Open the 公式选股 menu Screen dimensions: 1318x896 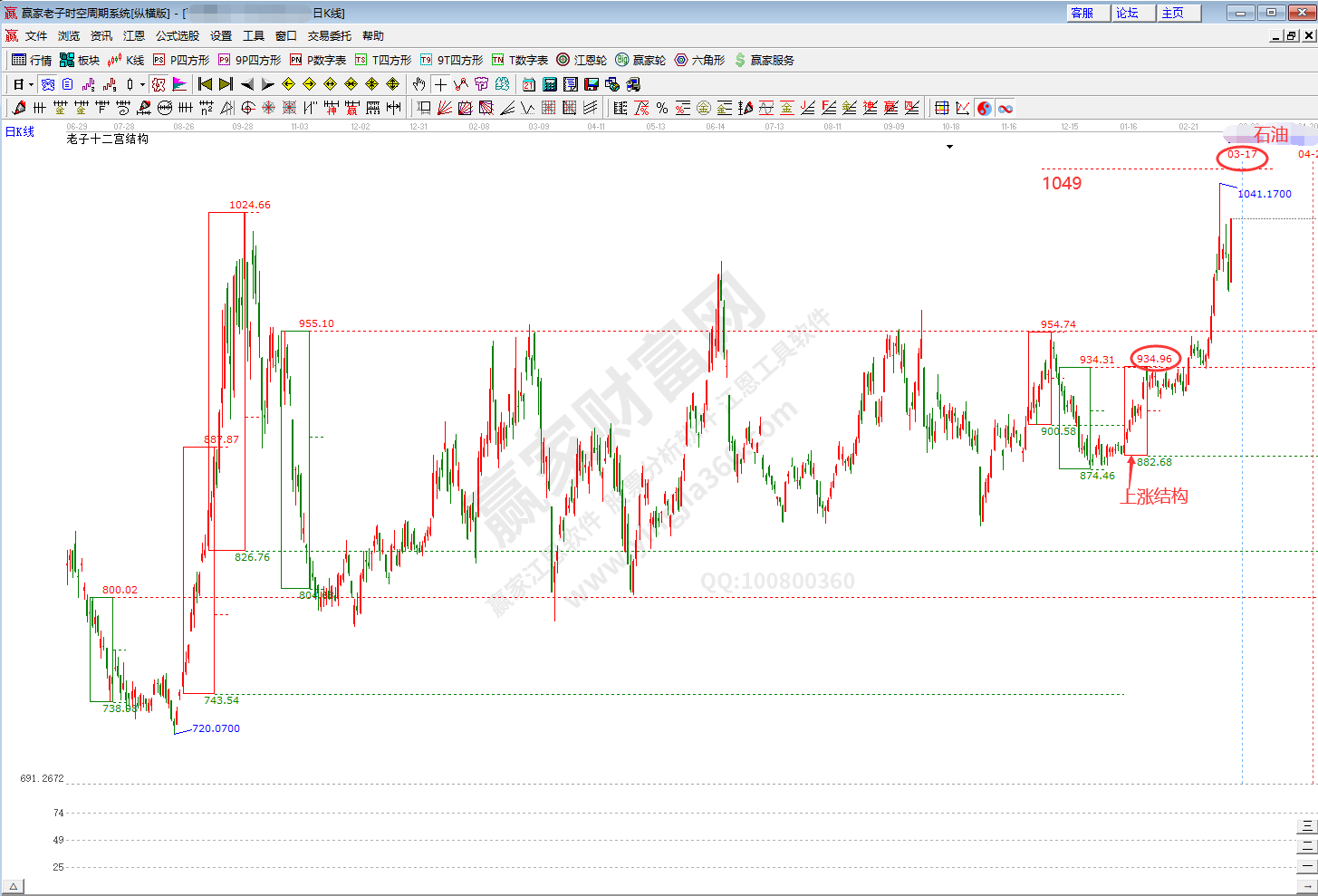pyautogui.click(x=177, y=36)
